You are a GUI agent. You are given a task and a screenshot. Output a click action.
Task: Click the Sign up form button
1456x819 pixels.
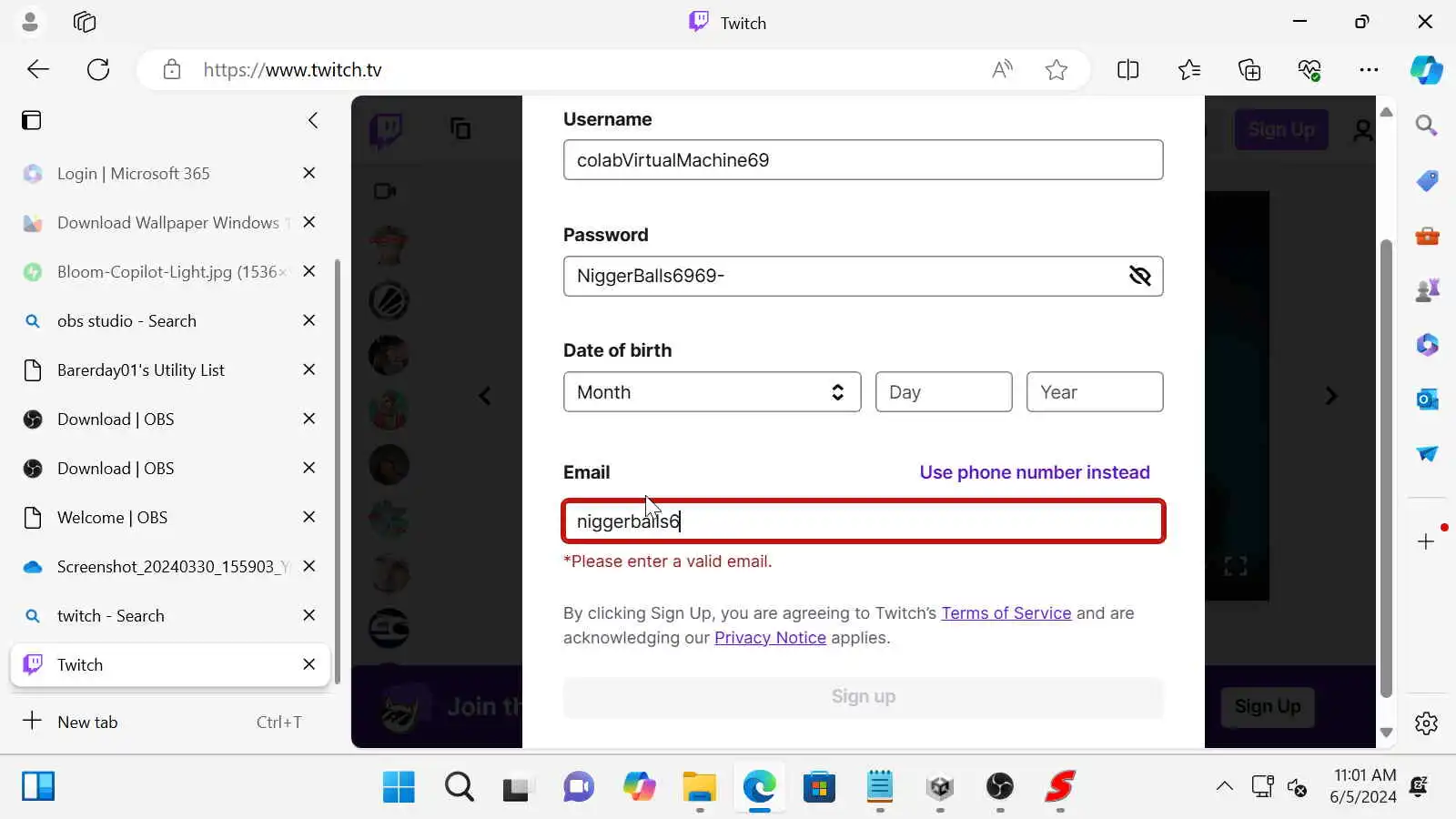[864, 697]
